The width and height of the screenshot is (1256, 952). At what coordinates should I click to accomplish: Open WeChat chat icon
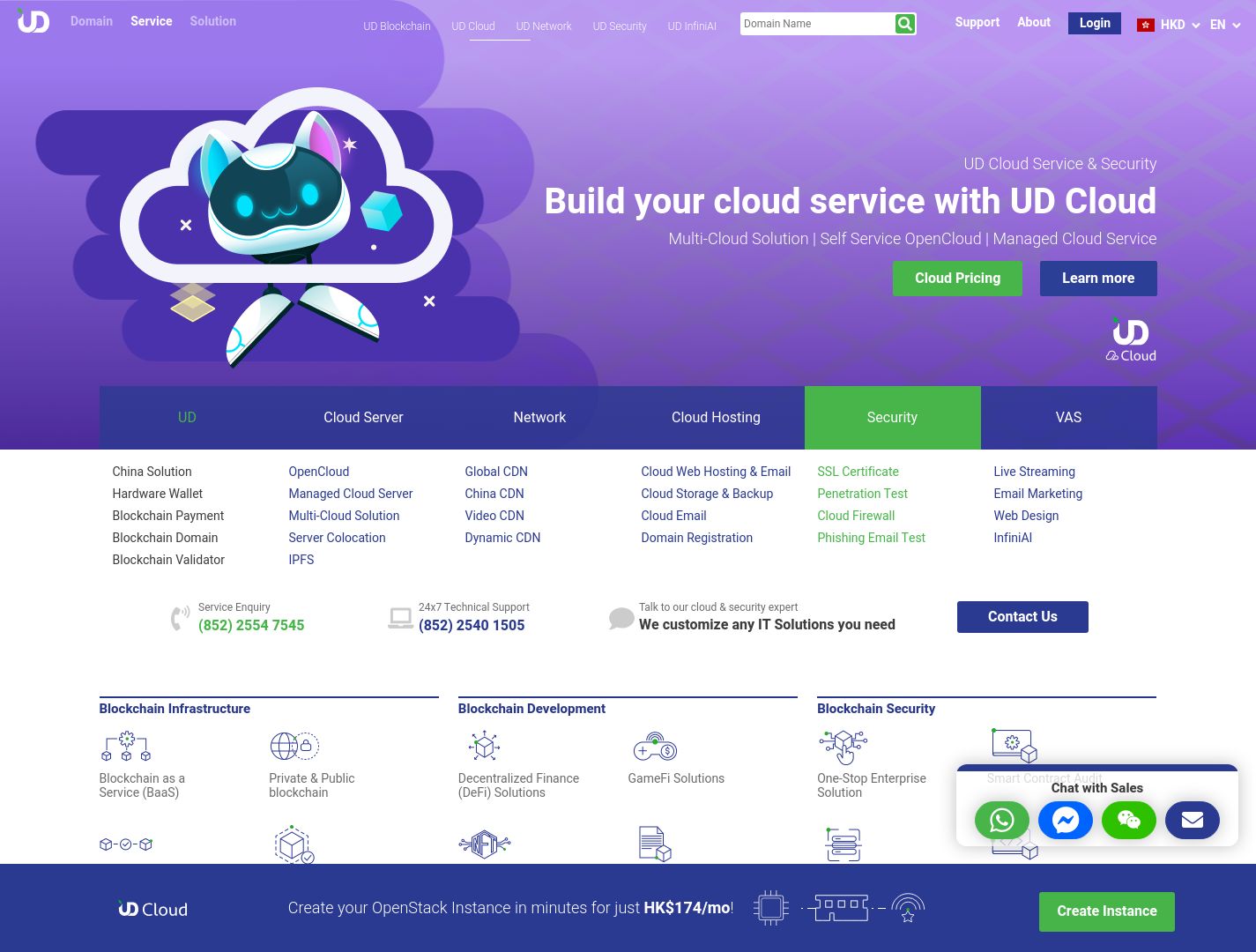(1128, 821)
